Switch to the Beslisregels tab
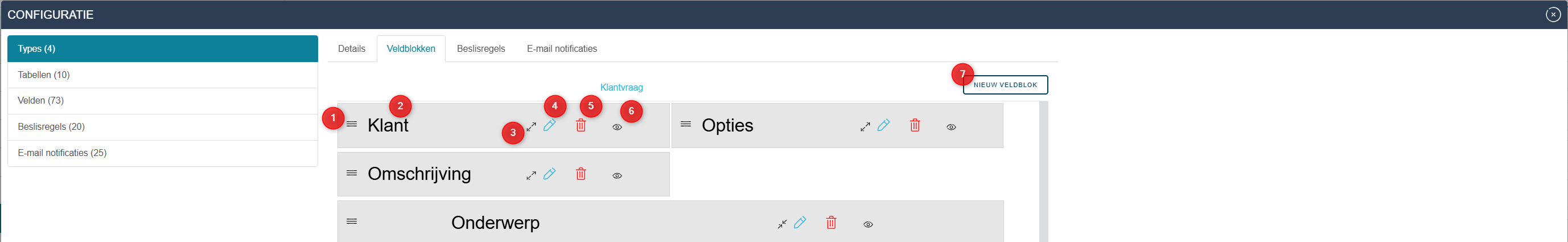This screenshot has height=242, width=1568. pos(481,49)
